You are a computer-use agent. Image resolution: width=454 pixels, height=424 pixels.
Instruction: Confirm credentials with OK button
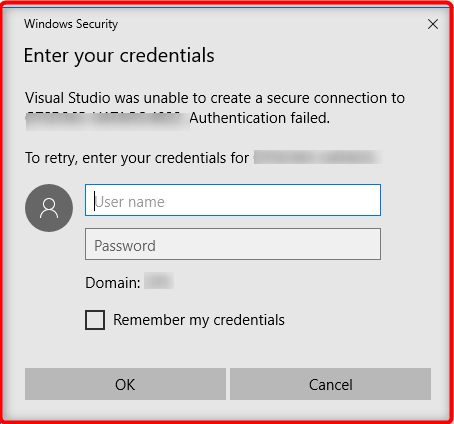[125, 384]
